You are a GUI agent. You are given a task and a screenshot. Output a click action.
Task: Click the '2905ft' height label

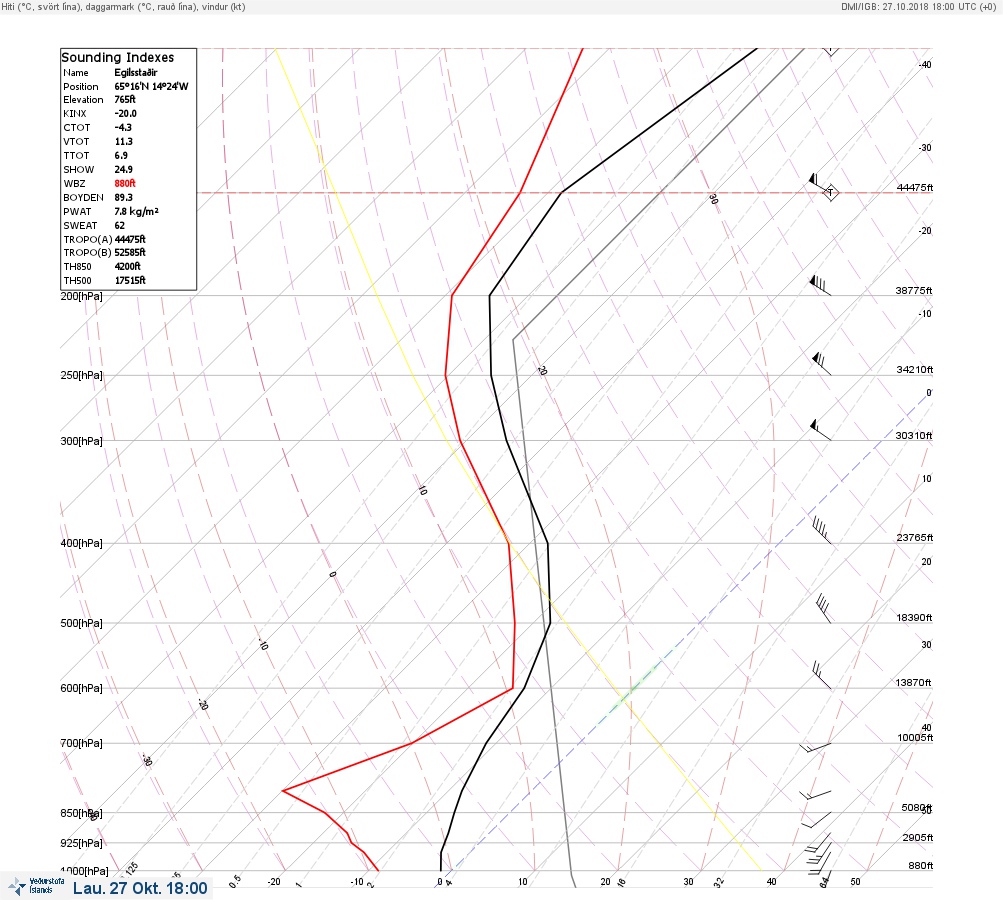point(918,837)
